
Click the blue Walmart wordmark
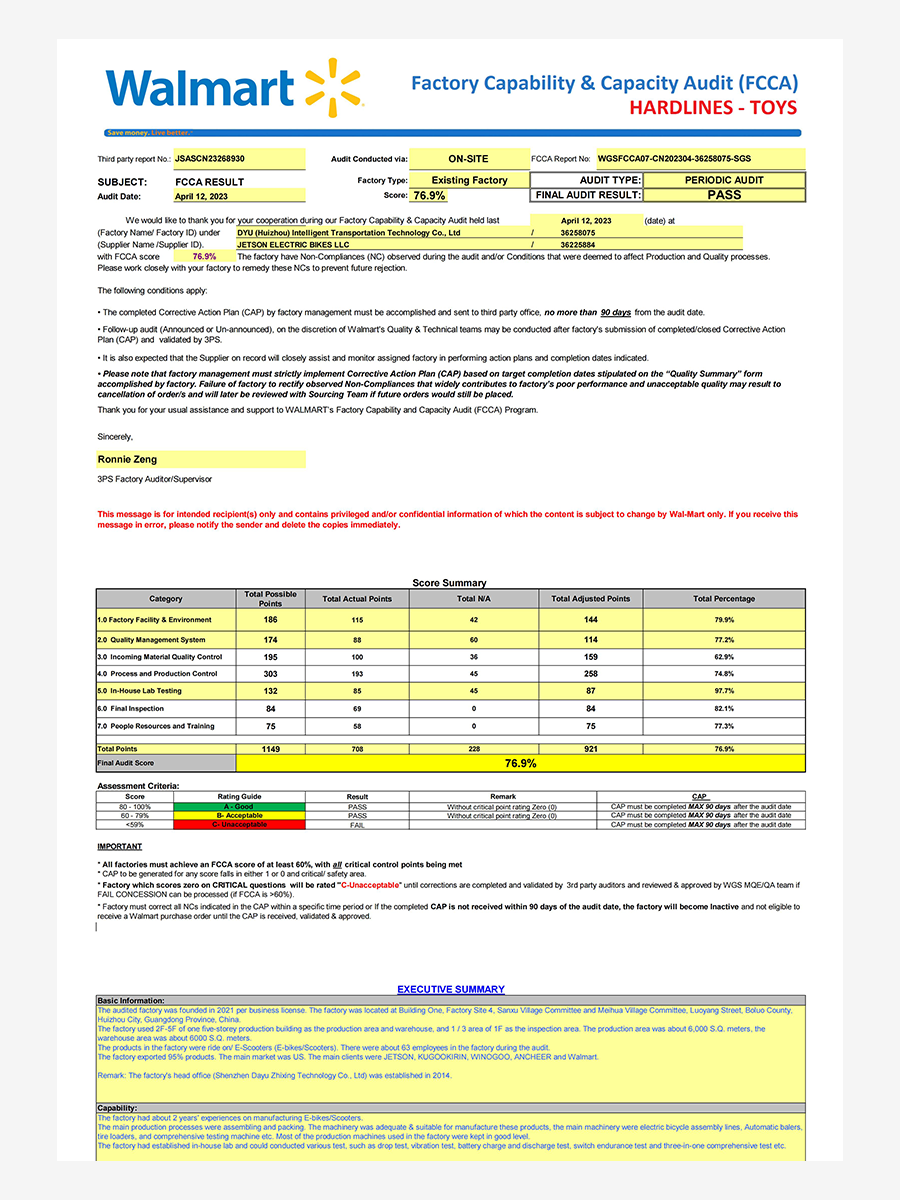coord(200,88)
